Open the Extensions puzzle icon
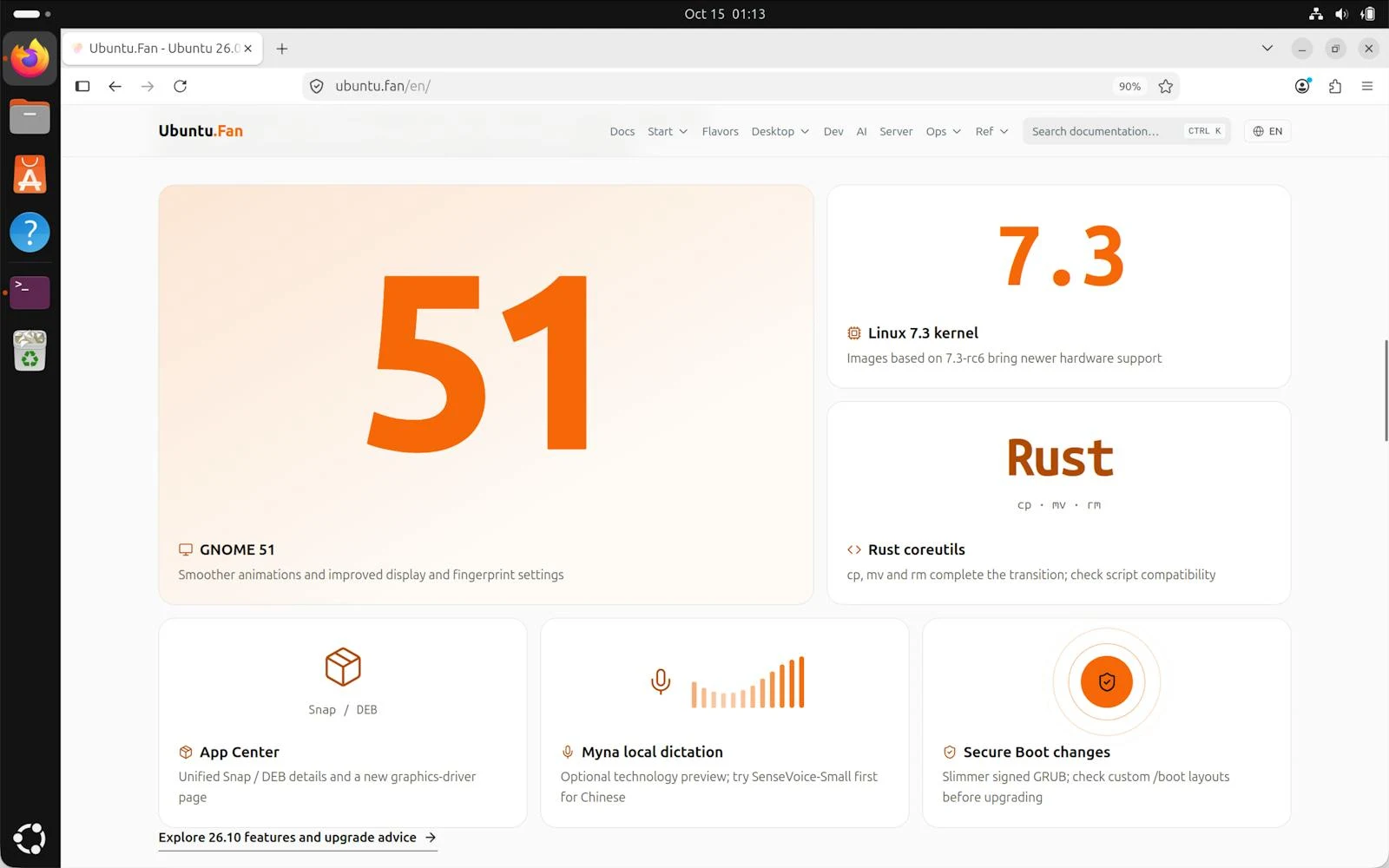The height and width of the screenshot is (868, 1389). [x=1334, y=86]
